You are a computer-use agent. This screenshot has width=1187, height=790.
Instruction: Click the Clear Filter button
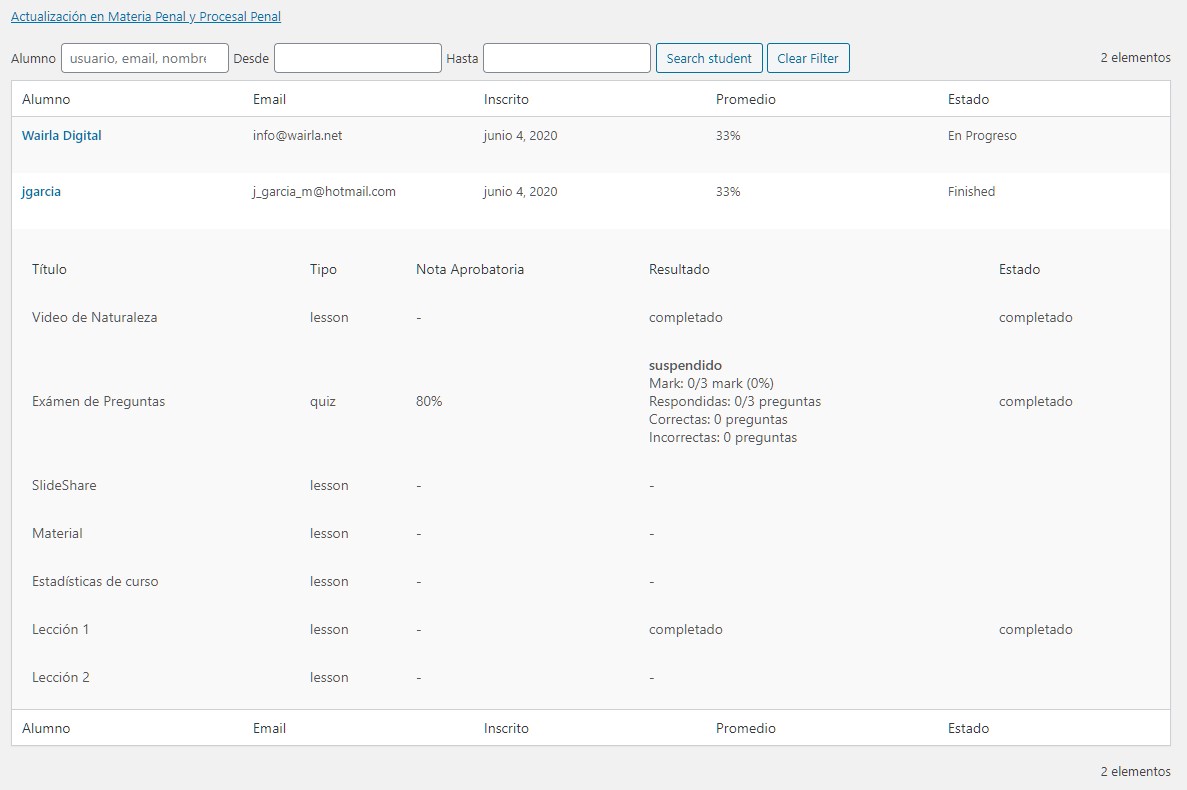click(808, 58)
